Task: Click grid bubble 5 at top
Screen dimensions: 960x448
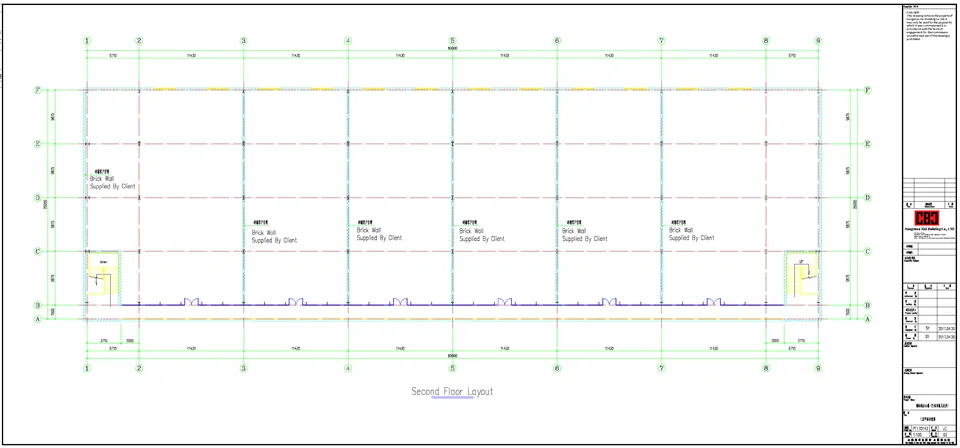Action: click(x=453, y=41)
